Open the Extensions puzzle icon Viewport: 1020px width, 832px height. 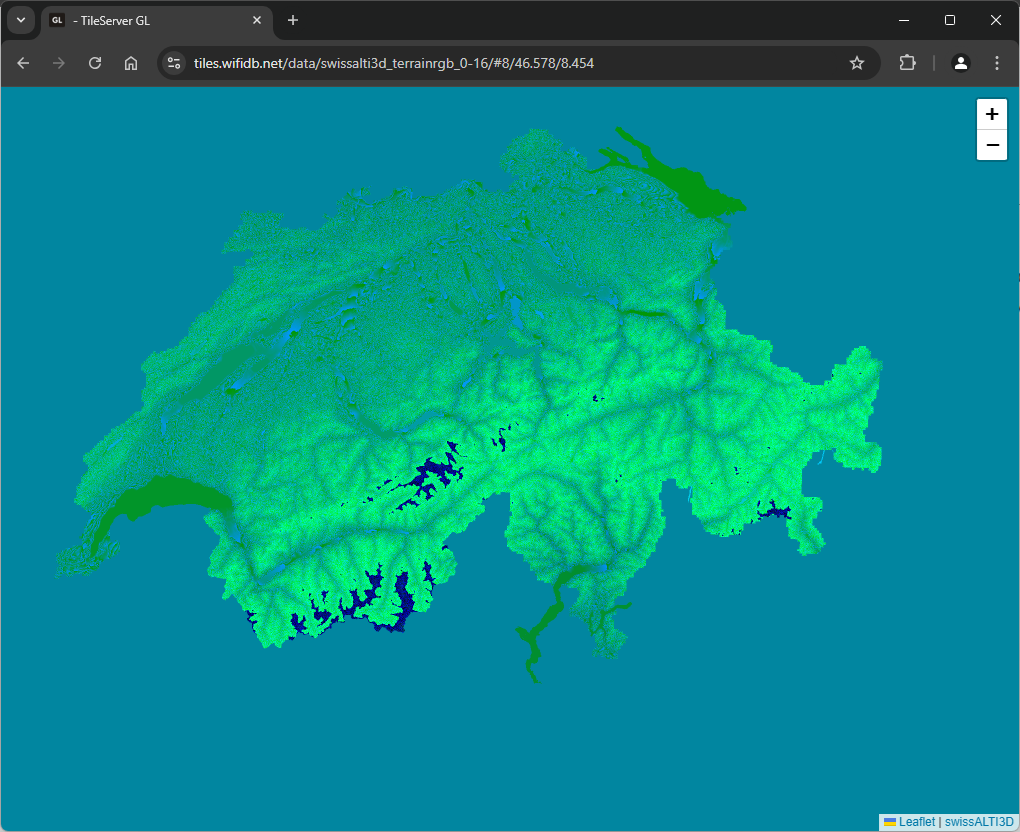click(907, 63)
